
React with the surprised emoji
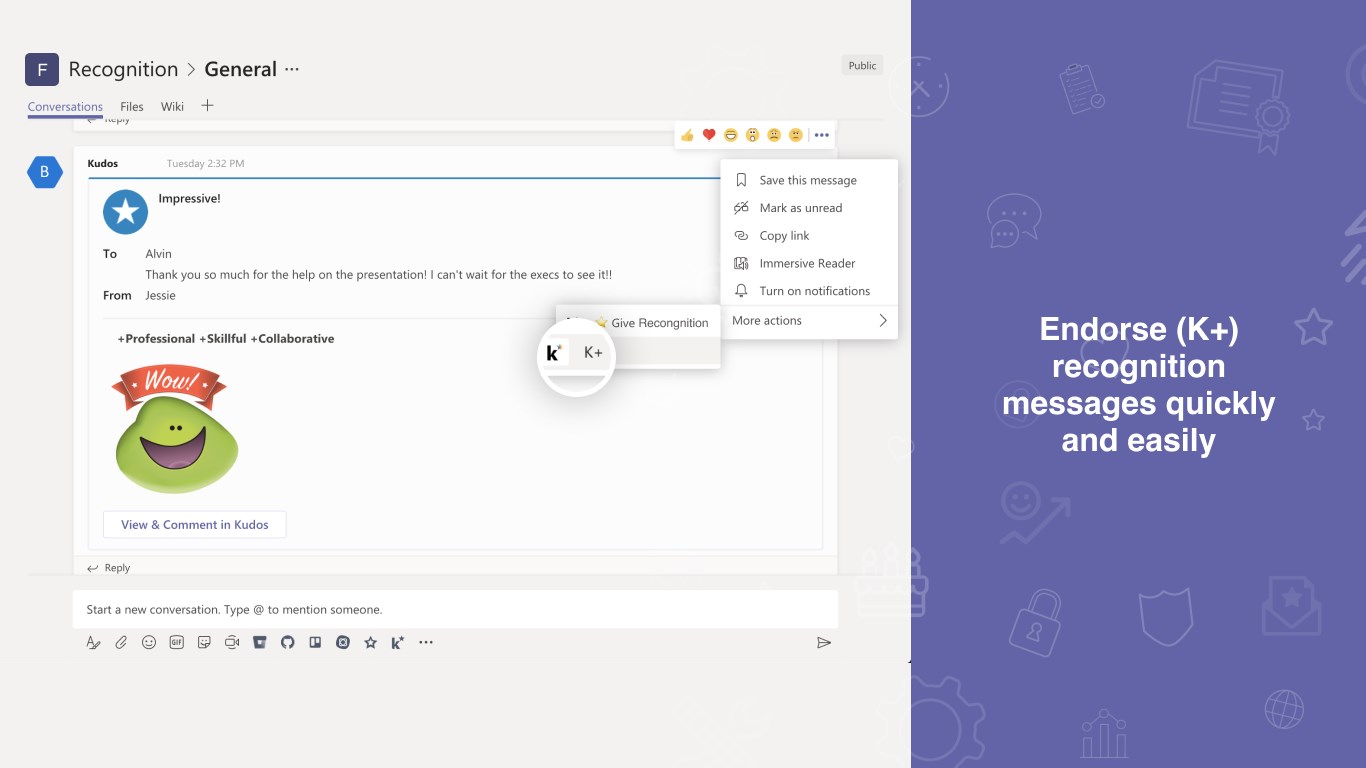coord(752,135)
